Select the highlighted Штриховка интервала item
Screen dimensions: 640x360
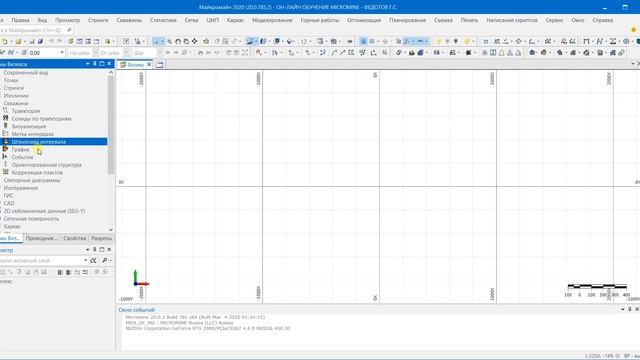pyautogui.click(x=38, y=142)
